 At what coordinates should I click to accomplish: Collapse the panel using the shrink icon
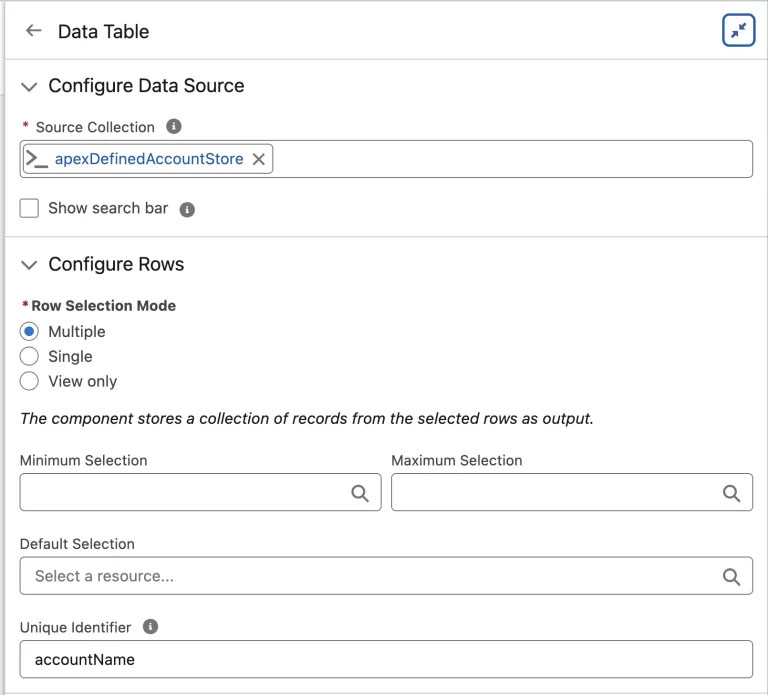pos(738,31)
